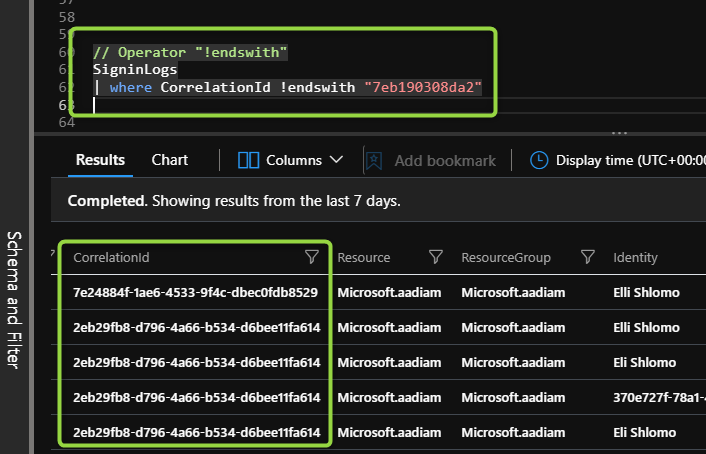706x454 pixels.
Task: Click the SigninLogs line in query editor
Action: tap(135, 69)
